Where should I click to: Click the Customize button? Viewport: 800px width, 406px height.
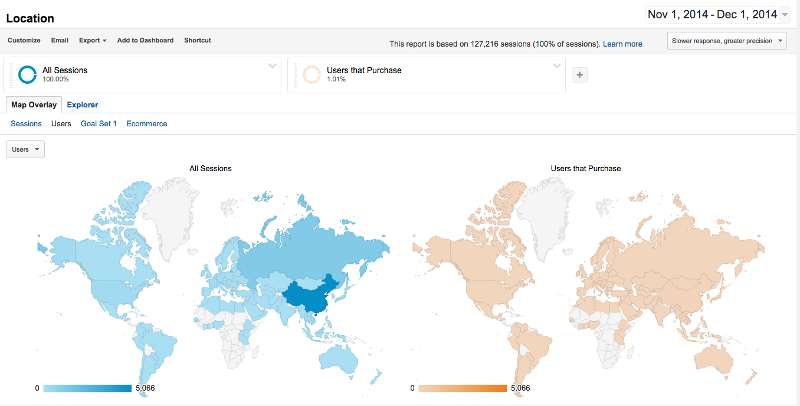[25, 40]
